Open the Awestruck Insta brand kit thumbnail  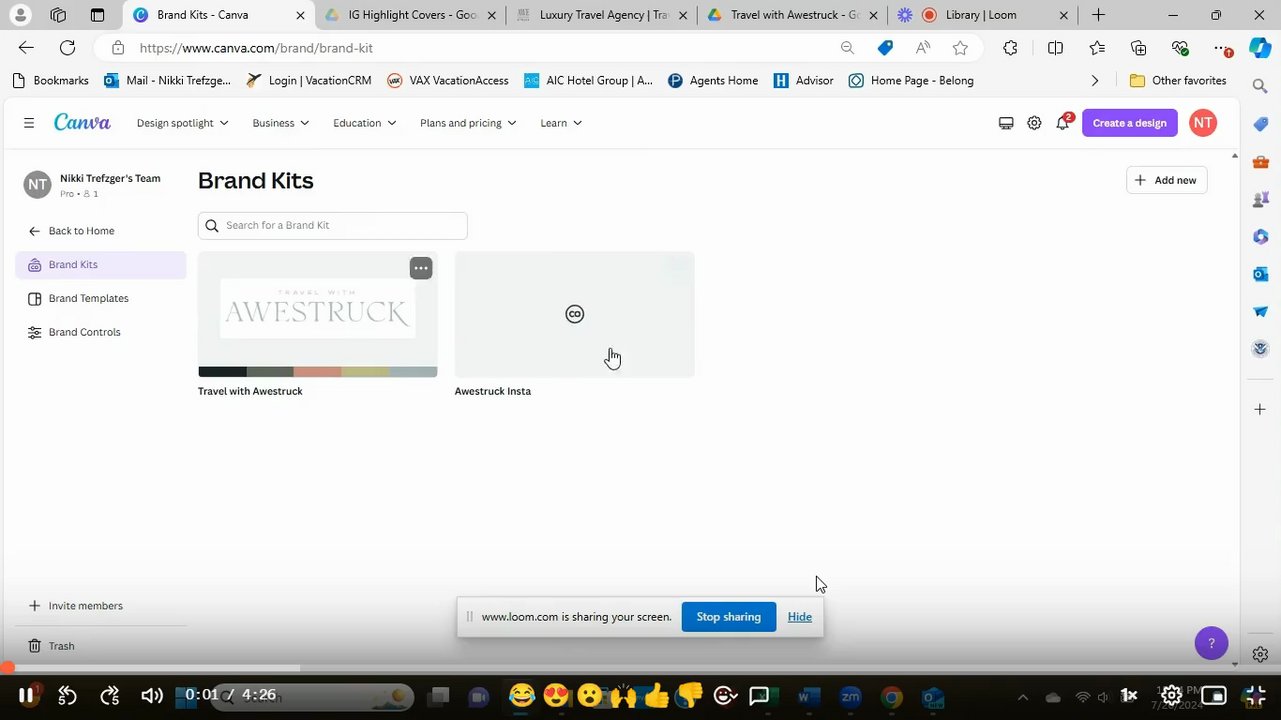click(x=574, y=314)
